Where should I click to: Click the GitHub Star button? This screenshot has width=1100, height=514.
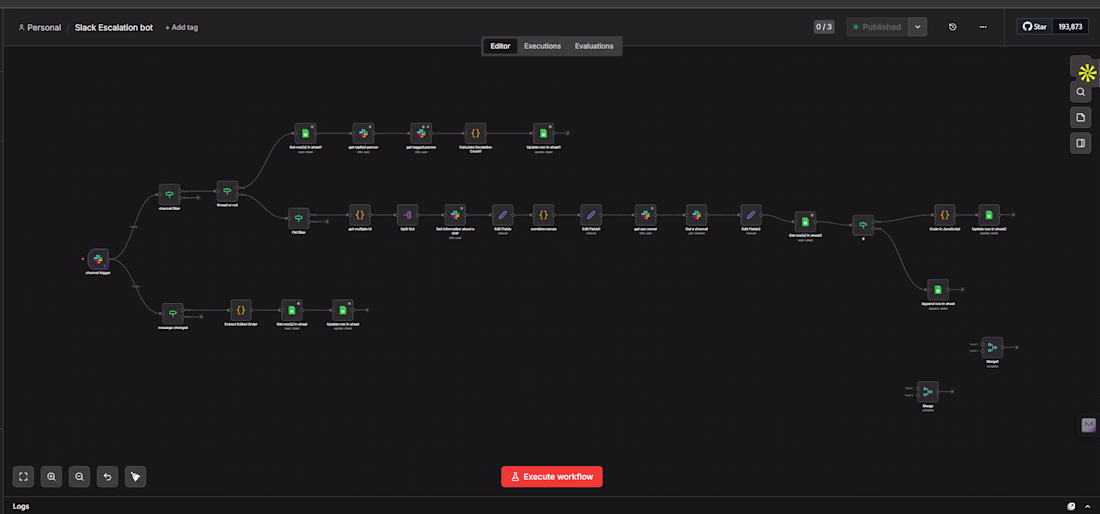[x=1035, y=27]
